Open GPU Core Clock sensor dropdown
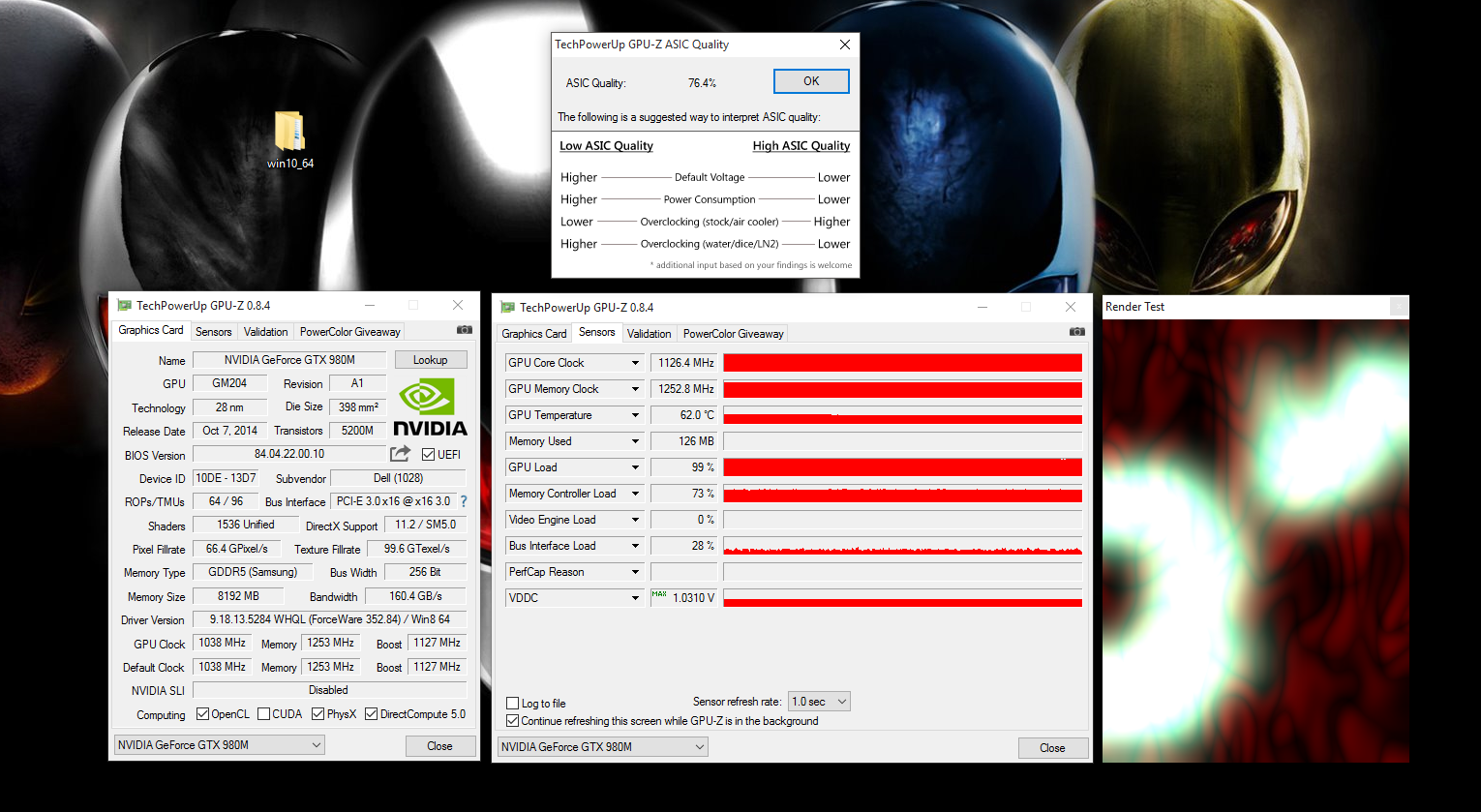 (x=635, y=363)
